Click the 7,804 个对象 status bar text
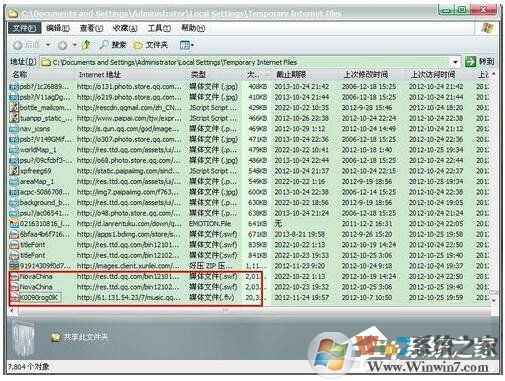The image size is (505, 381). [x=28, y=367]
